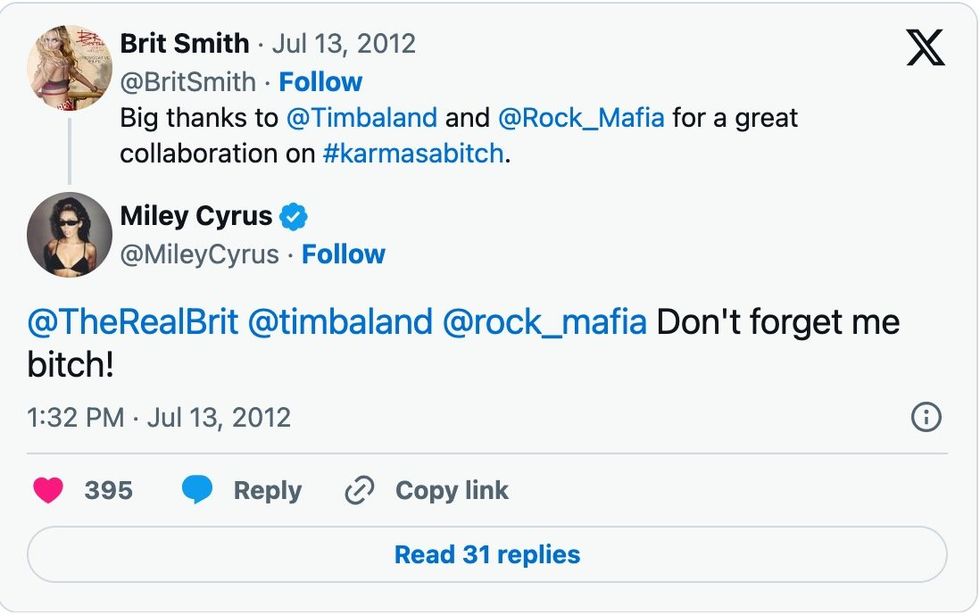Click Brit Smith's display name
The image size is (980, 616).
[x=183, y=43]
